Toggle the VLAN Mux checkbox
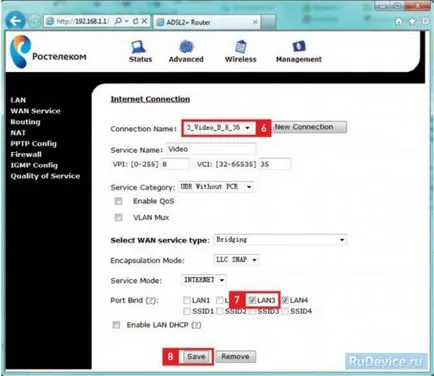 pyautogui.click(x=118, y=217)
